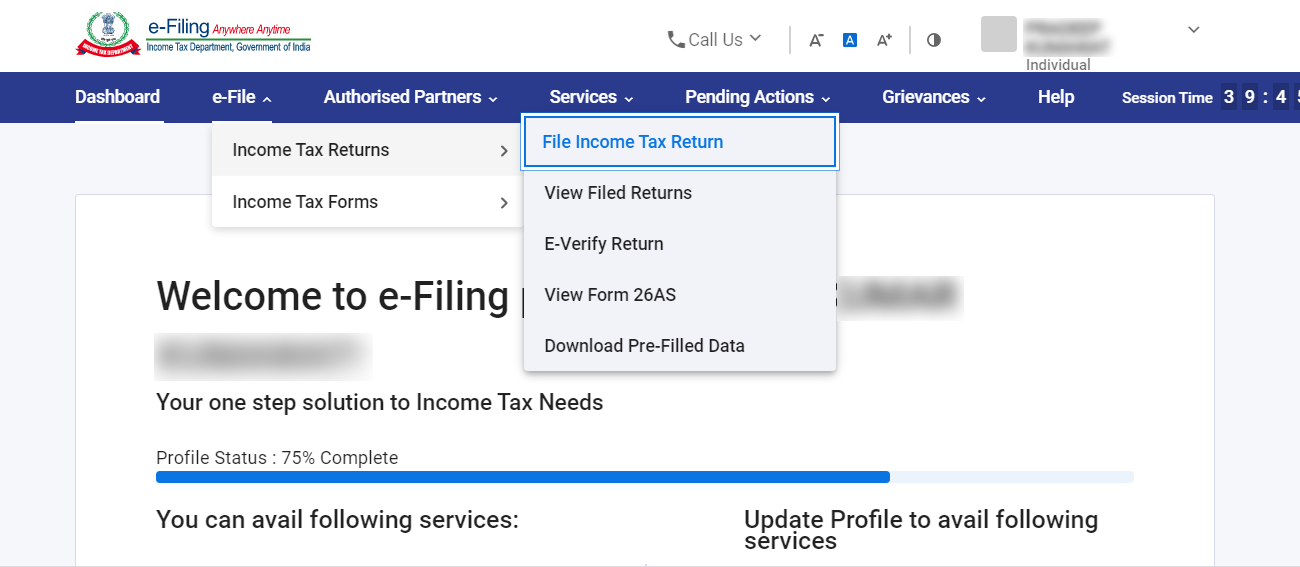
Task: Expand the Authorised Partners menu
Action: [x=410, y=97]
